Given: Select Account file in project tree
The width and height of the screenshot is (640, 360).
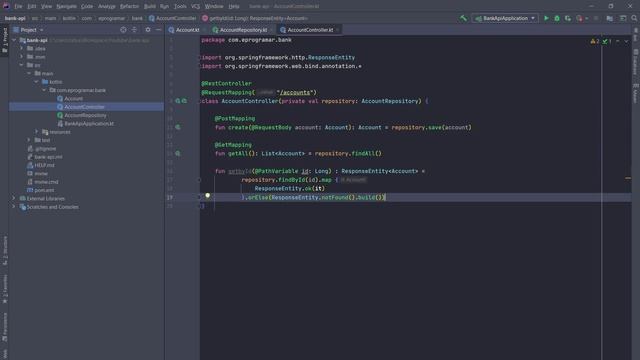Looking at the screenshot, I should 73,98.
